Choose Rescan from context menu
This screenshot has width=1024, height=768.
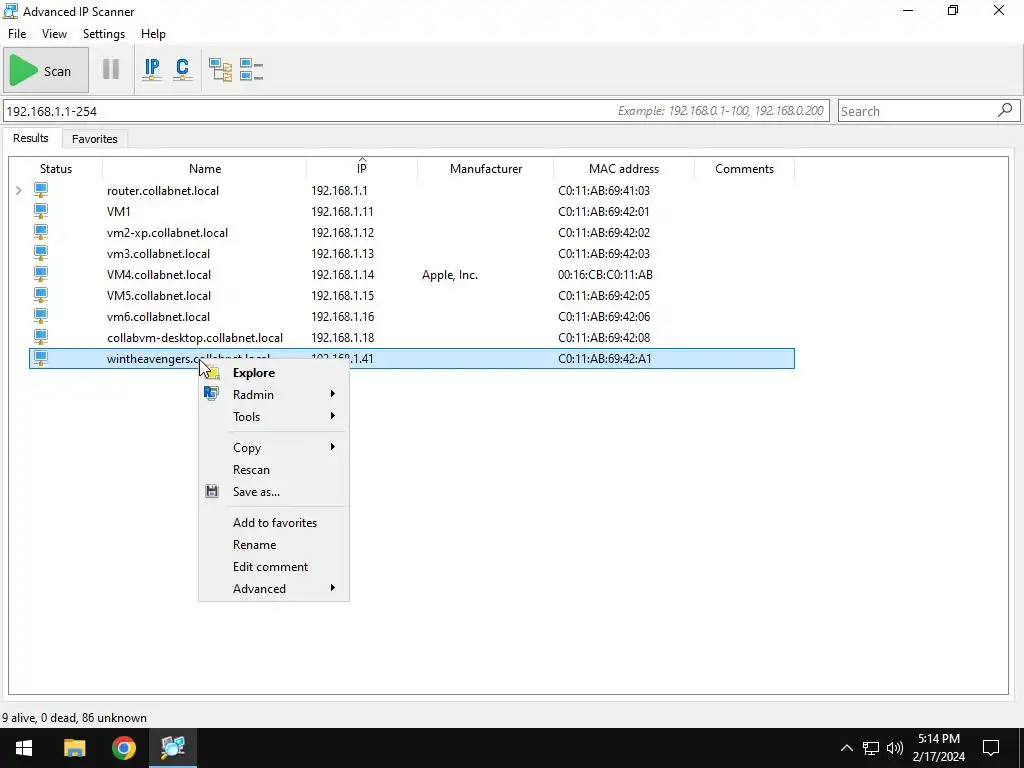coord(274,470)
